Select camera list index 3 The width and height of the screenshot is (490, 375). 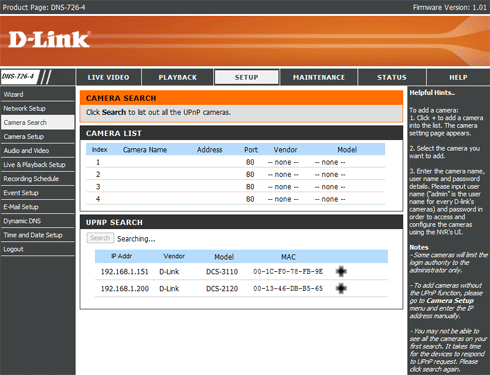98,187
